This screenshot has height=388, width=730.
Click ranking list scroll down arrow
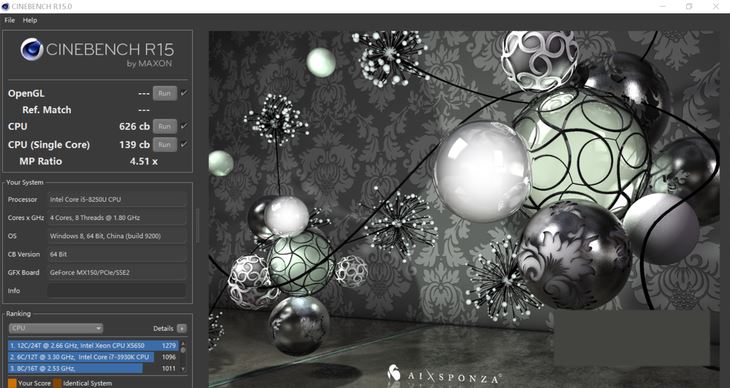(183, 369)
